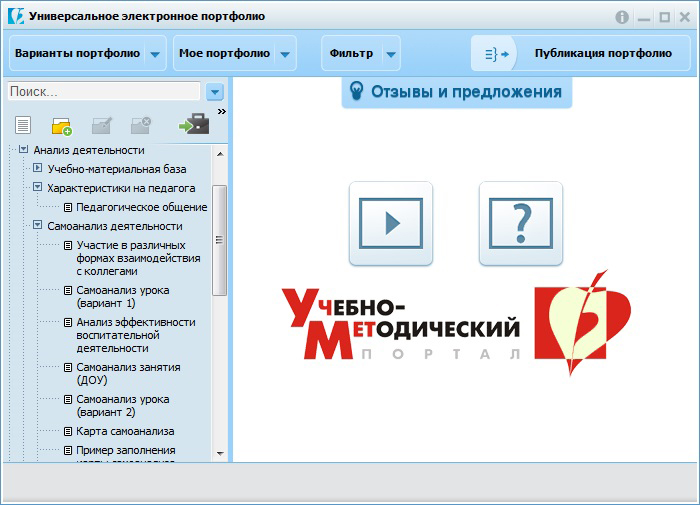Click the tree scrollbar up arrow
Screen dimensions: 700x505
click(x=220, y=154)
